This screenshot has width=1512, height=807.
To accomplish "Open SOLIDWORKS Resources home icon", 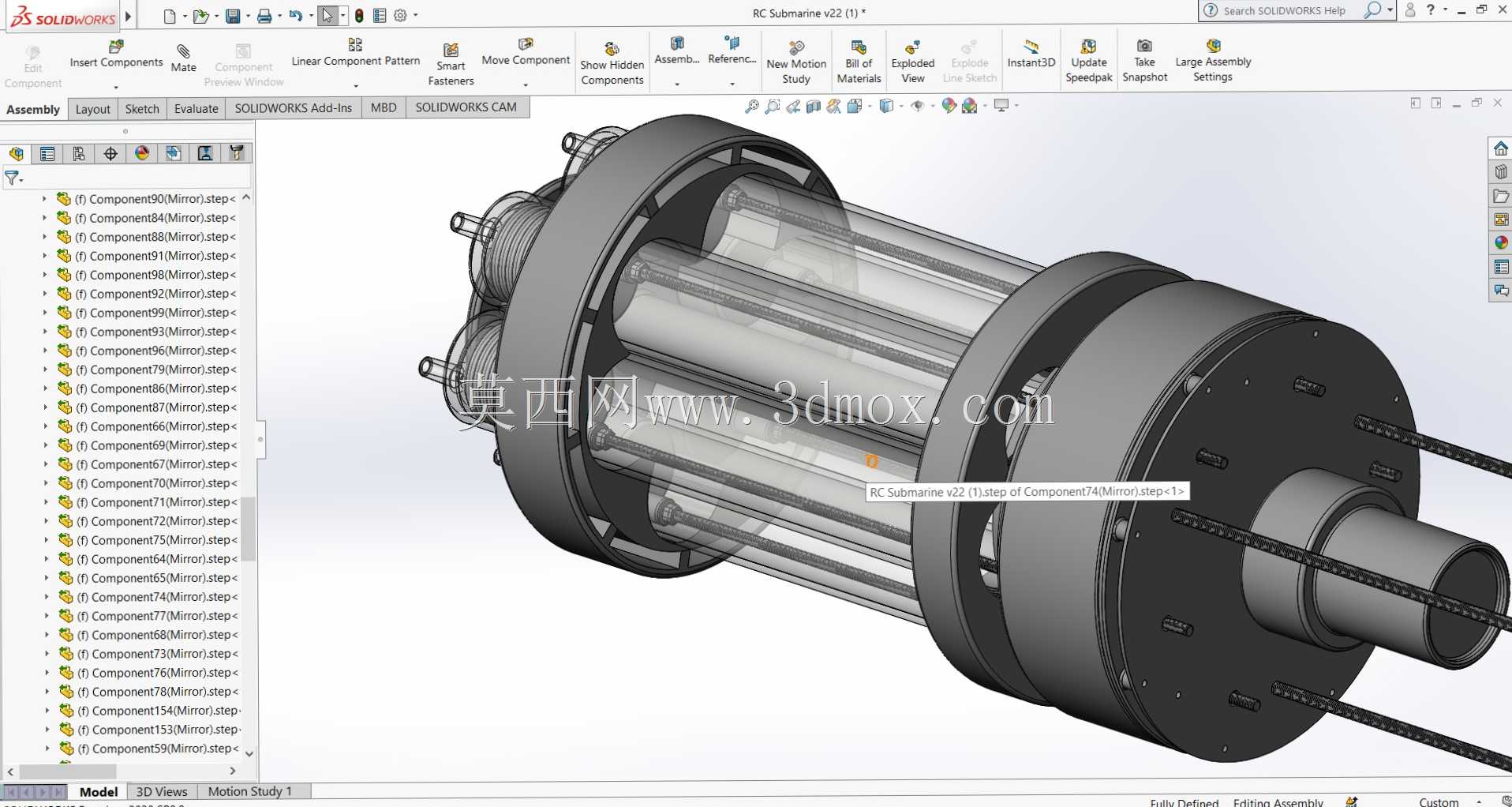I will click(x=1500, y=148).
